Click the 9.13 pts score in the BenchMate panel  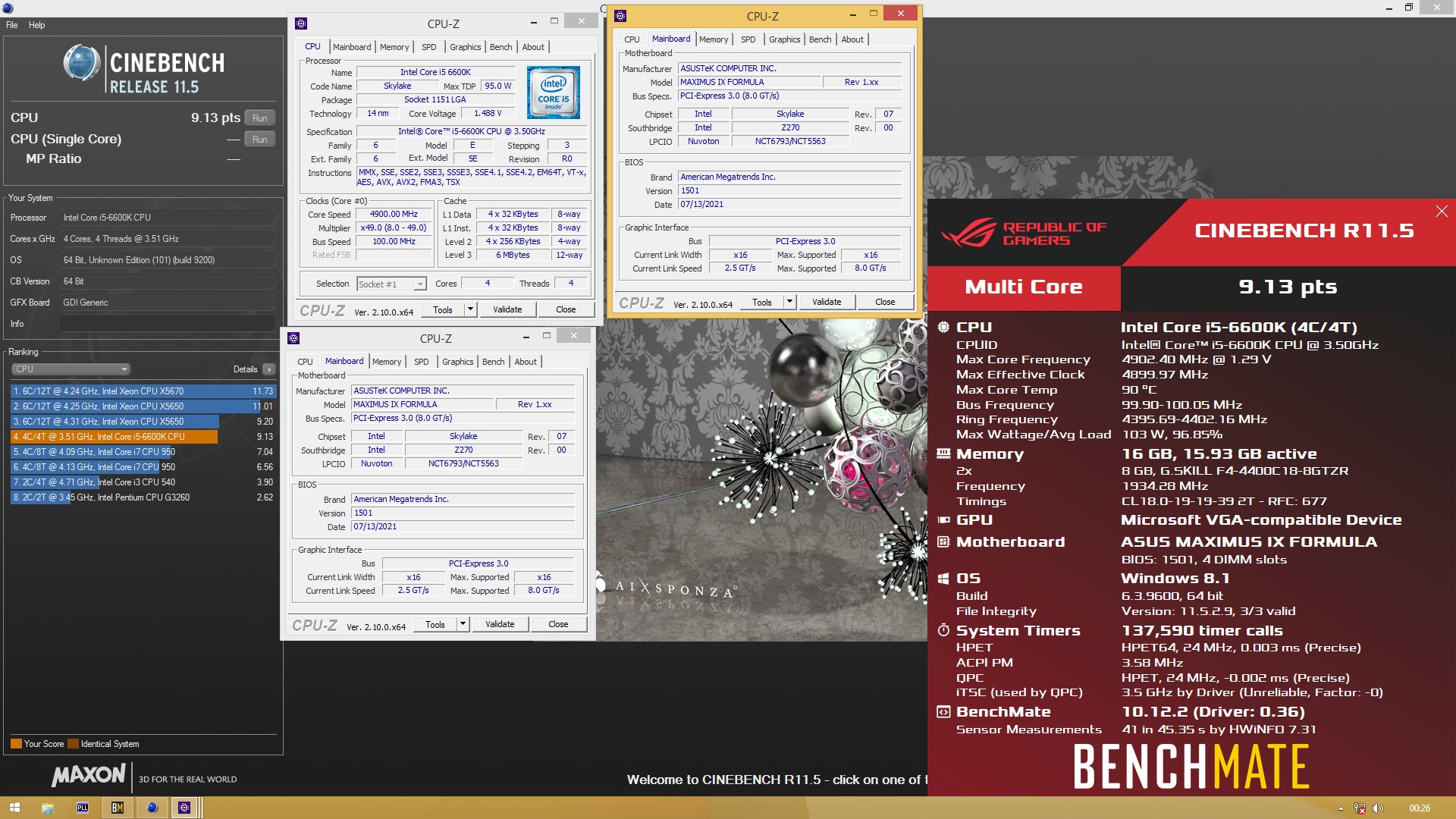click(x=1288, y=287)
